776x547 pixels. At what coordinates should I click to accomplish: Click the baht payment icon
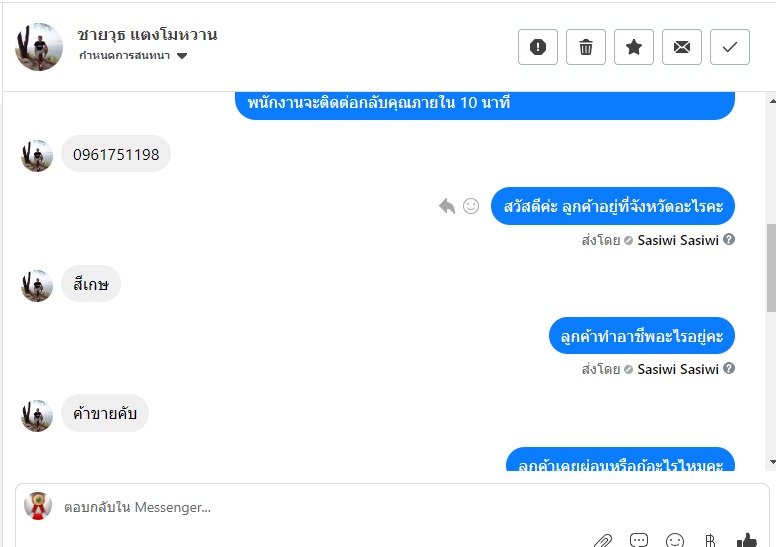tap(710, 541)
